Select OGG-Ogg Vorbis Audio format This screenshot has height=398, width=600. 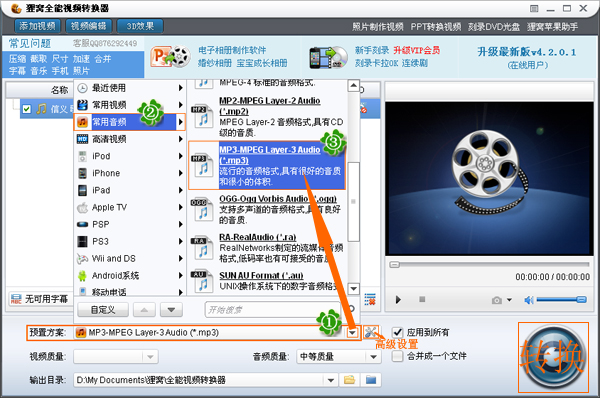267,209
